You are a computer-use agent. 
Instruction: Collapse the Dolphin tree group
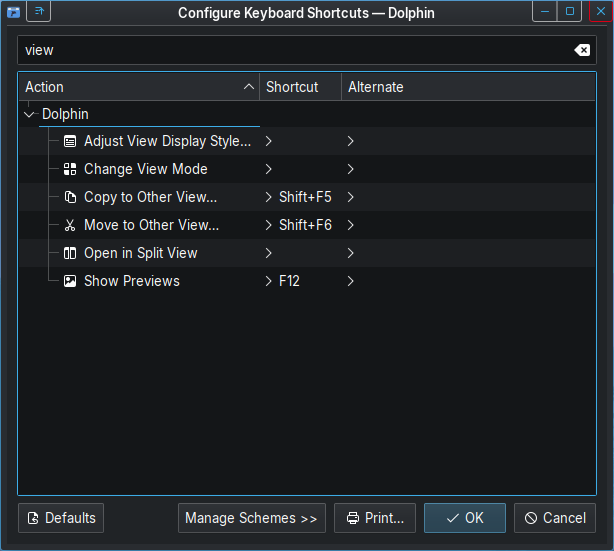tap(29, 114)
